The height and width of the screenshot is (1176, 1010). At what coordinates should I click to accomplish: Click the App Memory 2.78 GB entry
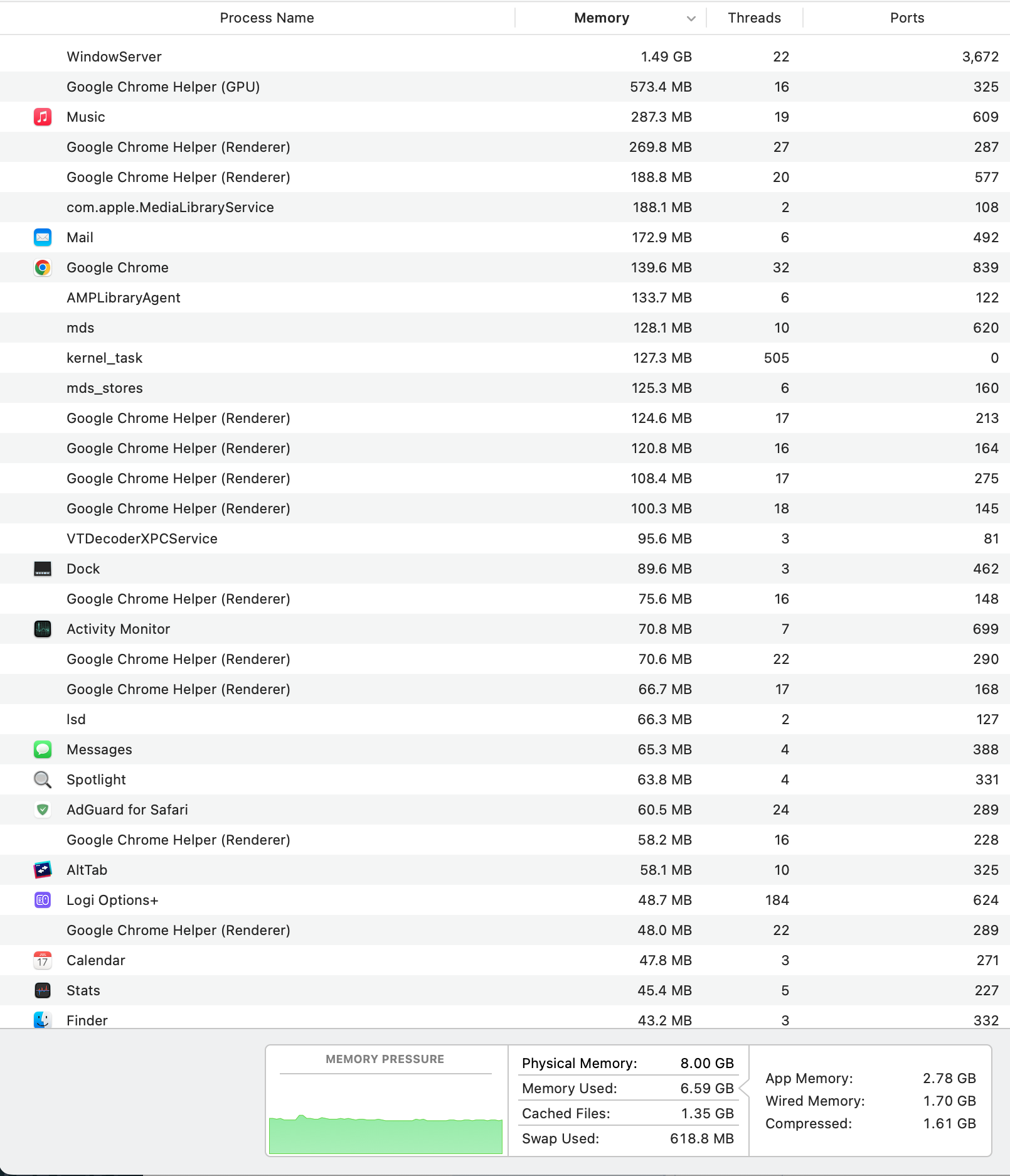[x=871, y=1078]
